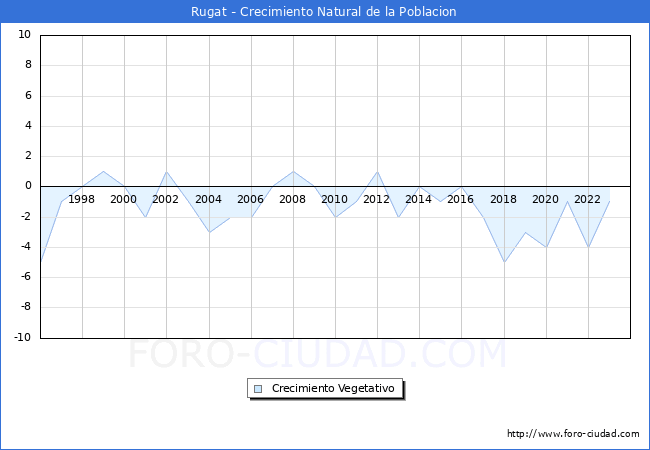
Task: Click the Crecimiento Vegetativo legend label
Action: click(334, 388)
